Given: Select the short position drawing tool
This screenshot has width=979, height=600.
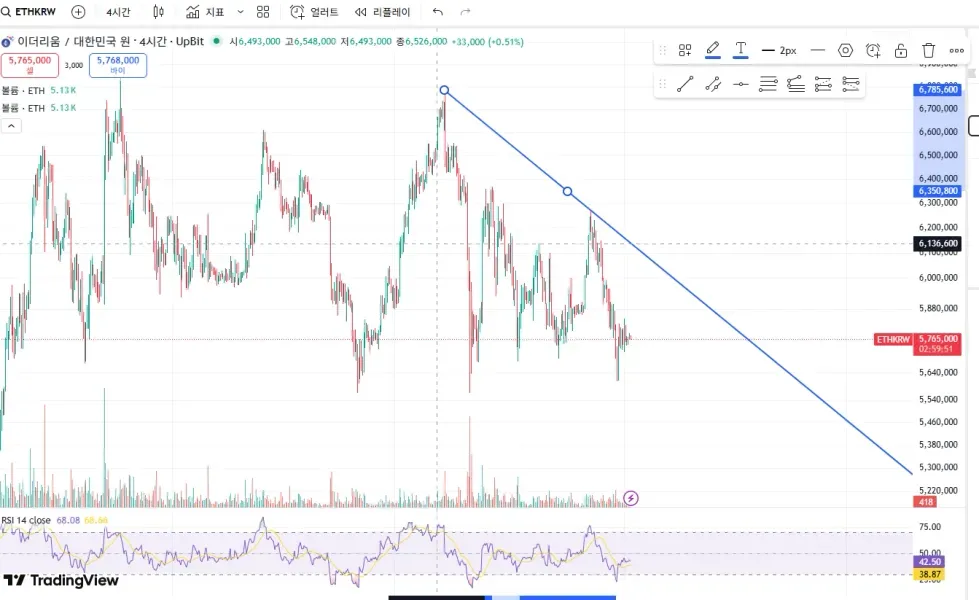Looking at the screenshot, I should tap(850, 84).
